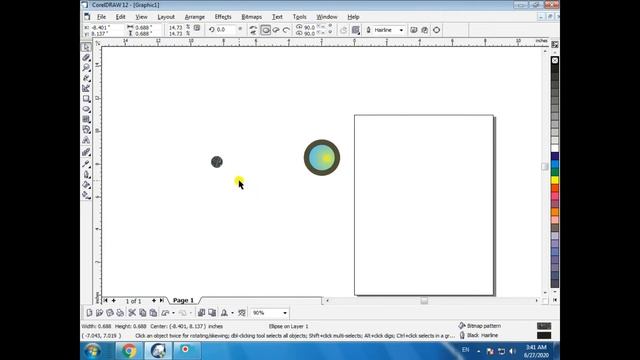Add a page using the plus after '1 of 1'
This screenshot has height=360, width=640.
pos(153,300)
